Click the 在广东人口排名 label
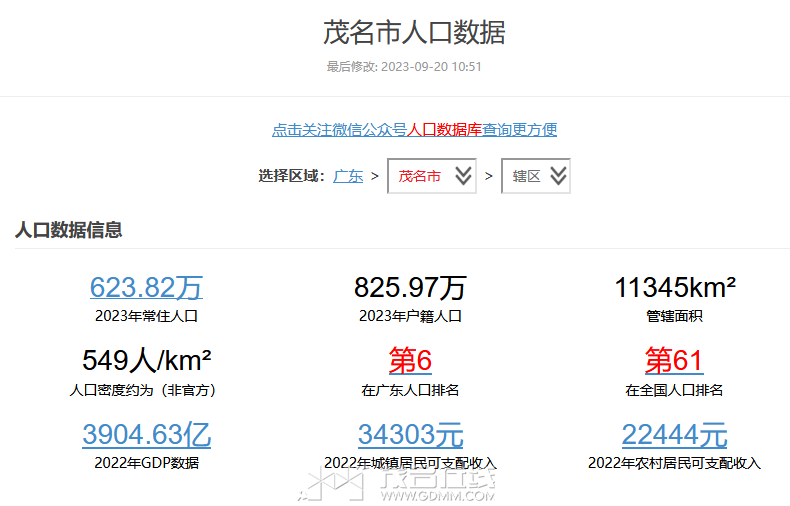This screenshot has width=790, height=506. pyautogui.click(x=410, y=390)
